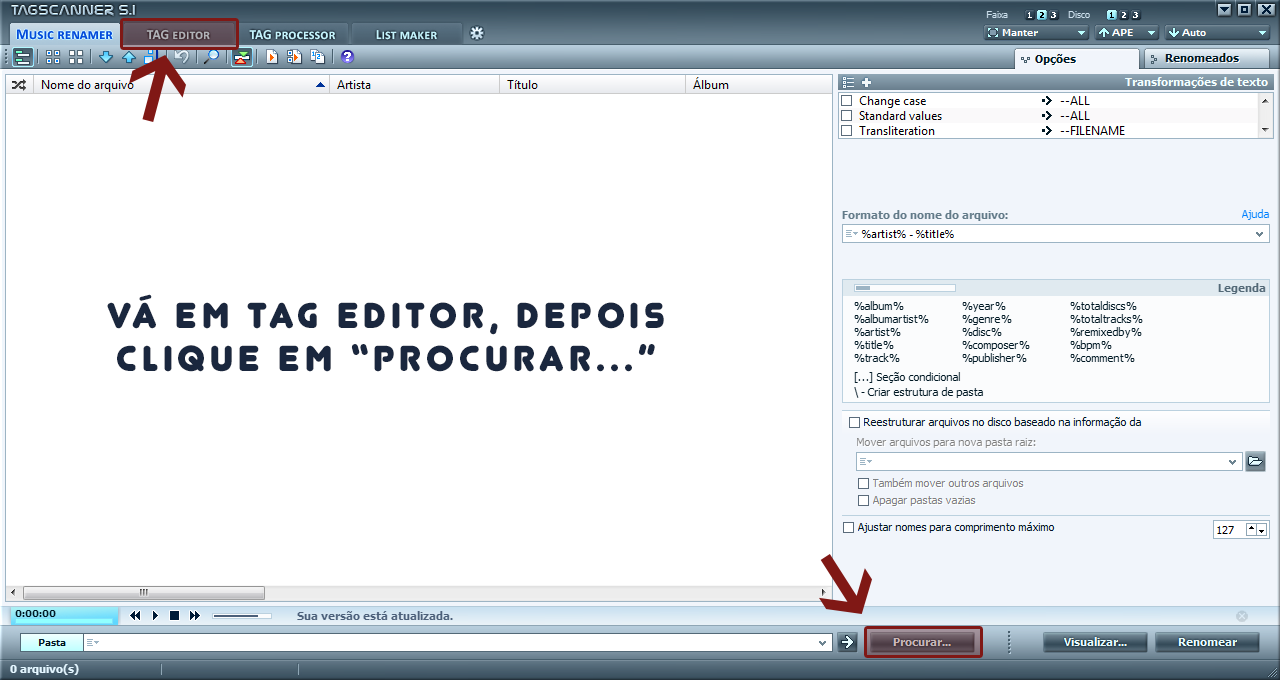Enable the Change case transformation
Image resolution: width=1280 pixels, height=680 pixels.
point(847,101)
